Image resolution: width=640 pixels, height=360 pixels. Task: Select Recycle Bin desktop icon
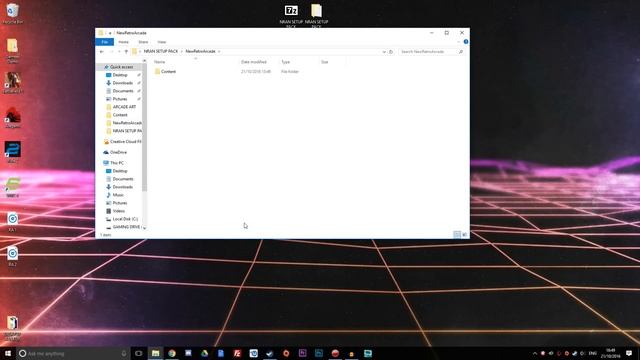pyautogui.click(x=13, y=13)
